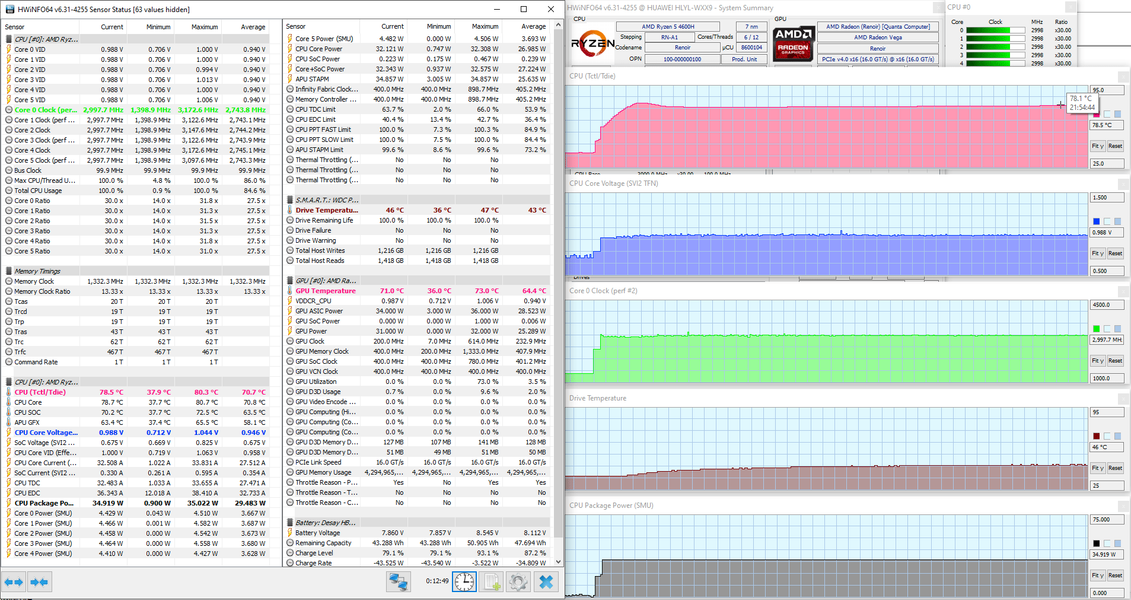Click Reset in CPU Package Power graph

tap(1115, 575)
